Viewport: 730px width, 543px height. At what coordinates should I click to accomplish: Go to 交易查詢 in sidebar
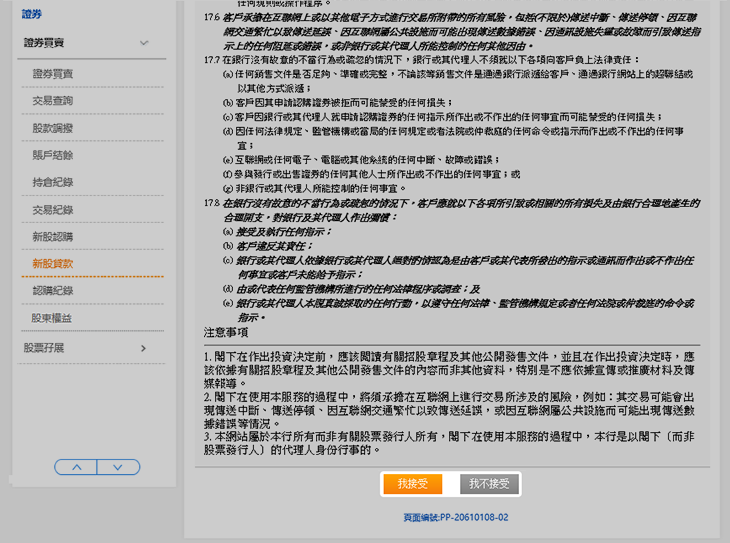coord(52,102)
